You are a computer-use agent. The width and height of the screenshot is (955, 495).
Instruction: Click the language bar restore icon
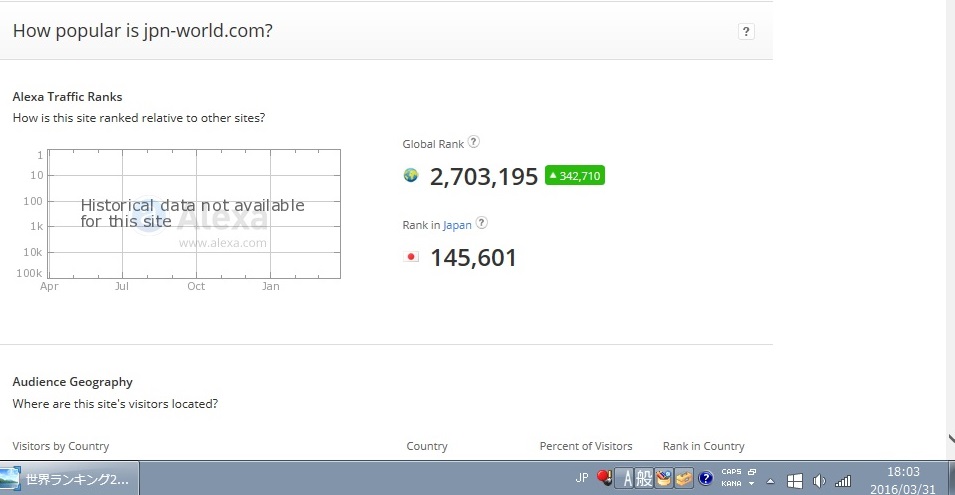[x=752, y=472]
